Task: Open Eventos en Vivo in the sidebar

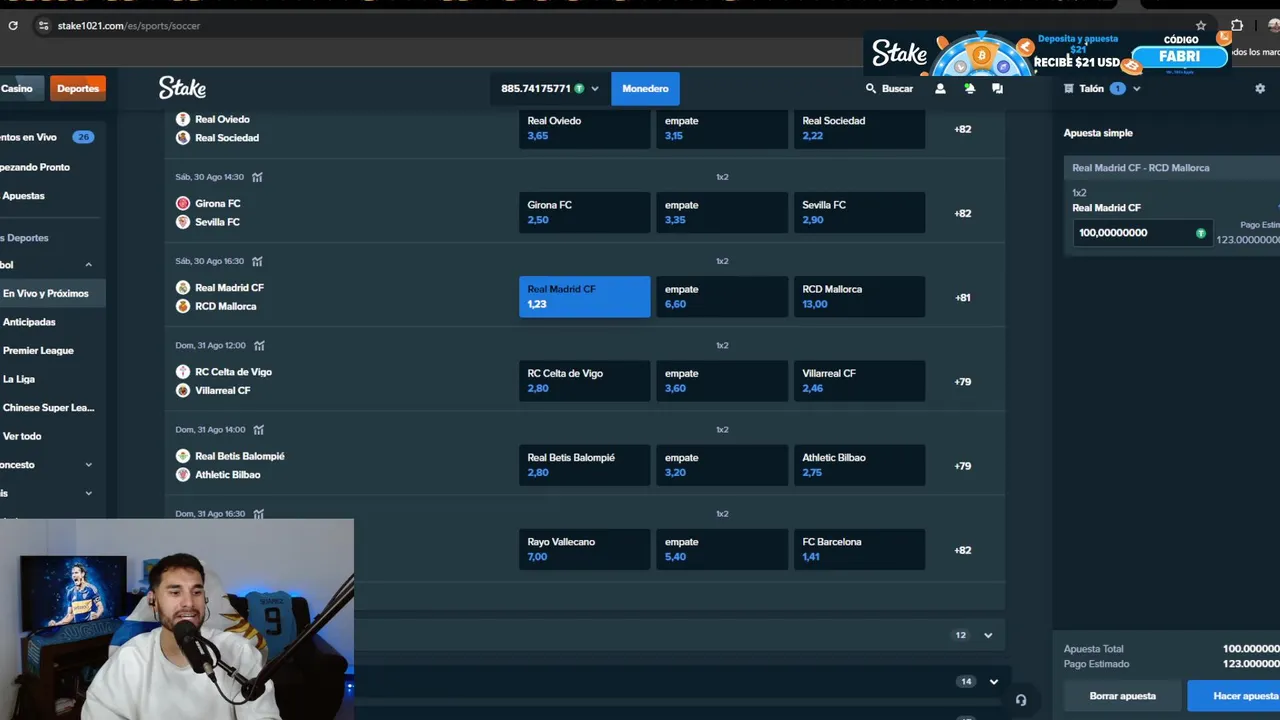Action: pyautogui.click(x=48, y=137)
